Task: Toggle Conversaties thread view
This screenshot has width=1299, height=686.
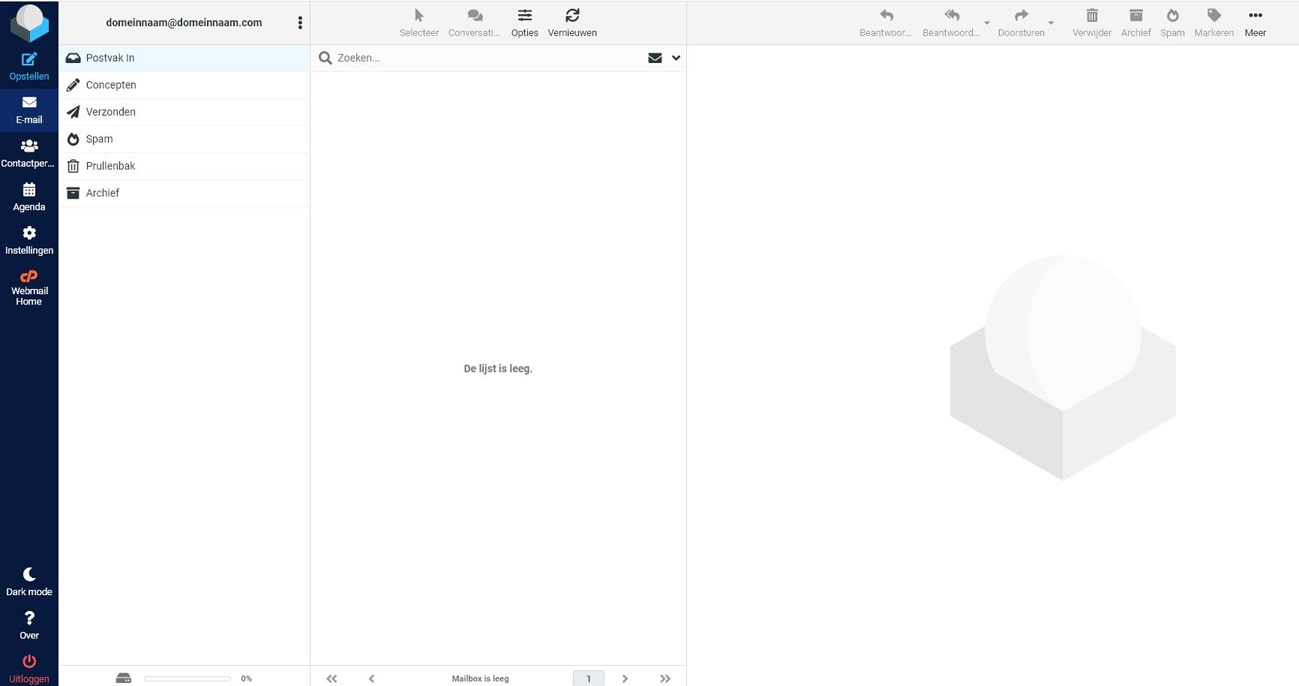Action: pyautogui.click(x=474, y=23)
